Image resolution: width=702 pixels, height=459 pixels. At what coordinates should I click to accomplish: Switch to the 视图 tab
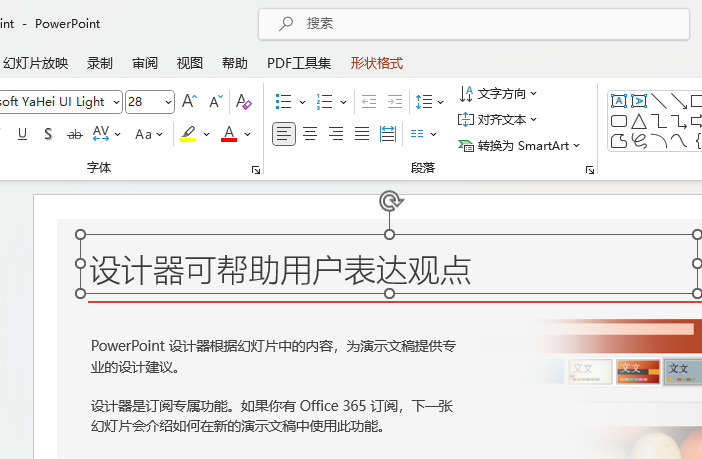(x=190, y=63)
